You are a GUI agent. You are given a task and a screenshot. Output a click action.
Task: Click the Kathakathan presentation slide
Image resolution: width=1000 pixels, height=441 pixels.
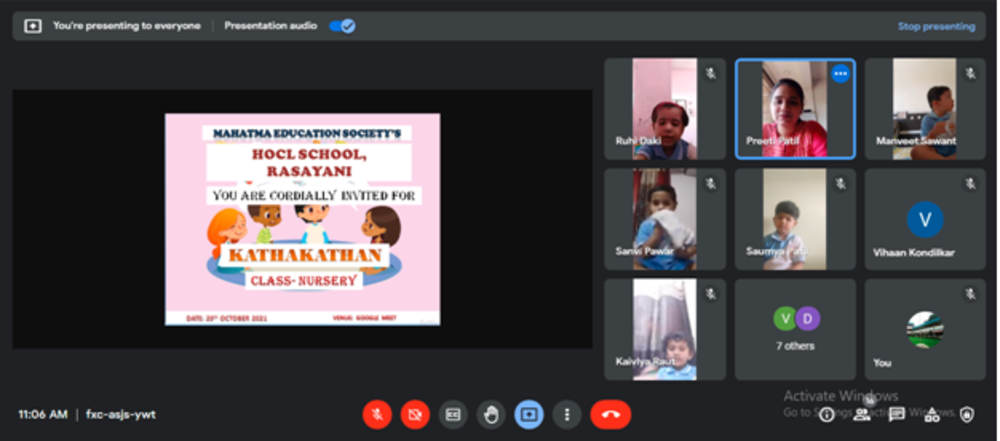pos(302,219)
